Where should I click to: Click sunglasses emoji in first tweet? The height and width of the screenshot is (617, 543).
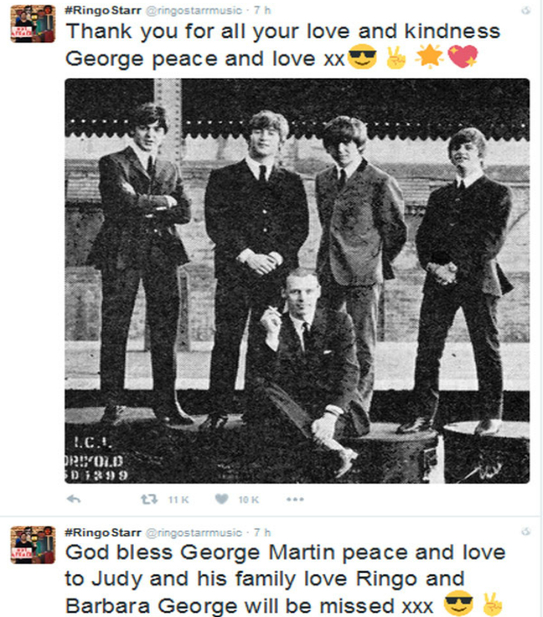[x=363, y=57]
